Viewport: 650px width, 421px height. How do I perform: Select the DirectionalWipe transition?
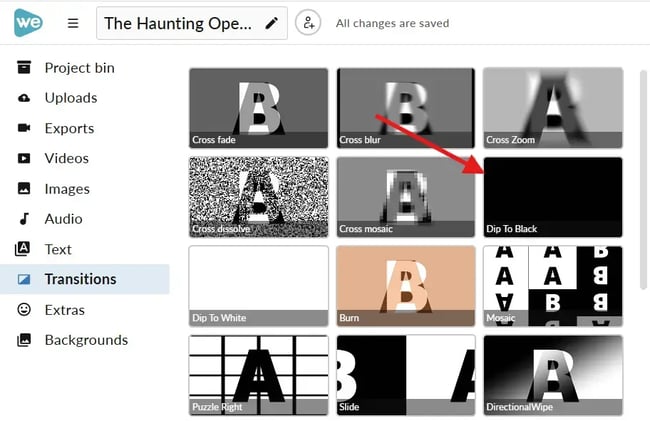[552, 374]
